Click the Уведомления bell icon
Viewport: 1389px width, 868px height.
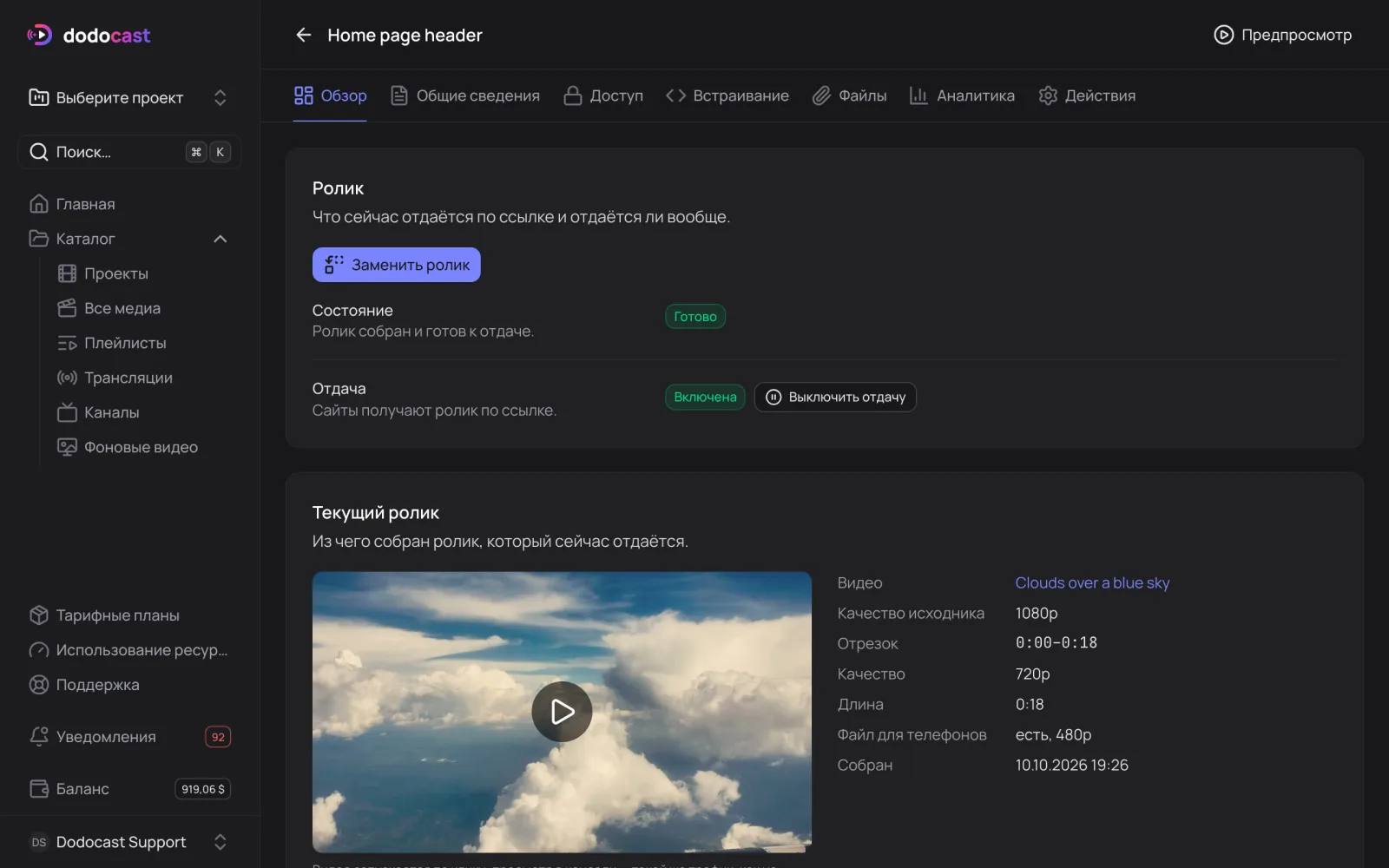point(38,737)
